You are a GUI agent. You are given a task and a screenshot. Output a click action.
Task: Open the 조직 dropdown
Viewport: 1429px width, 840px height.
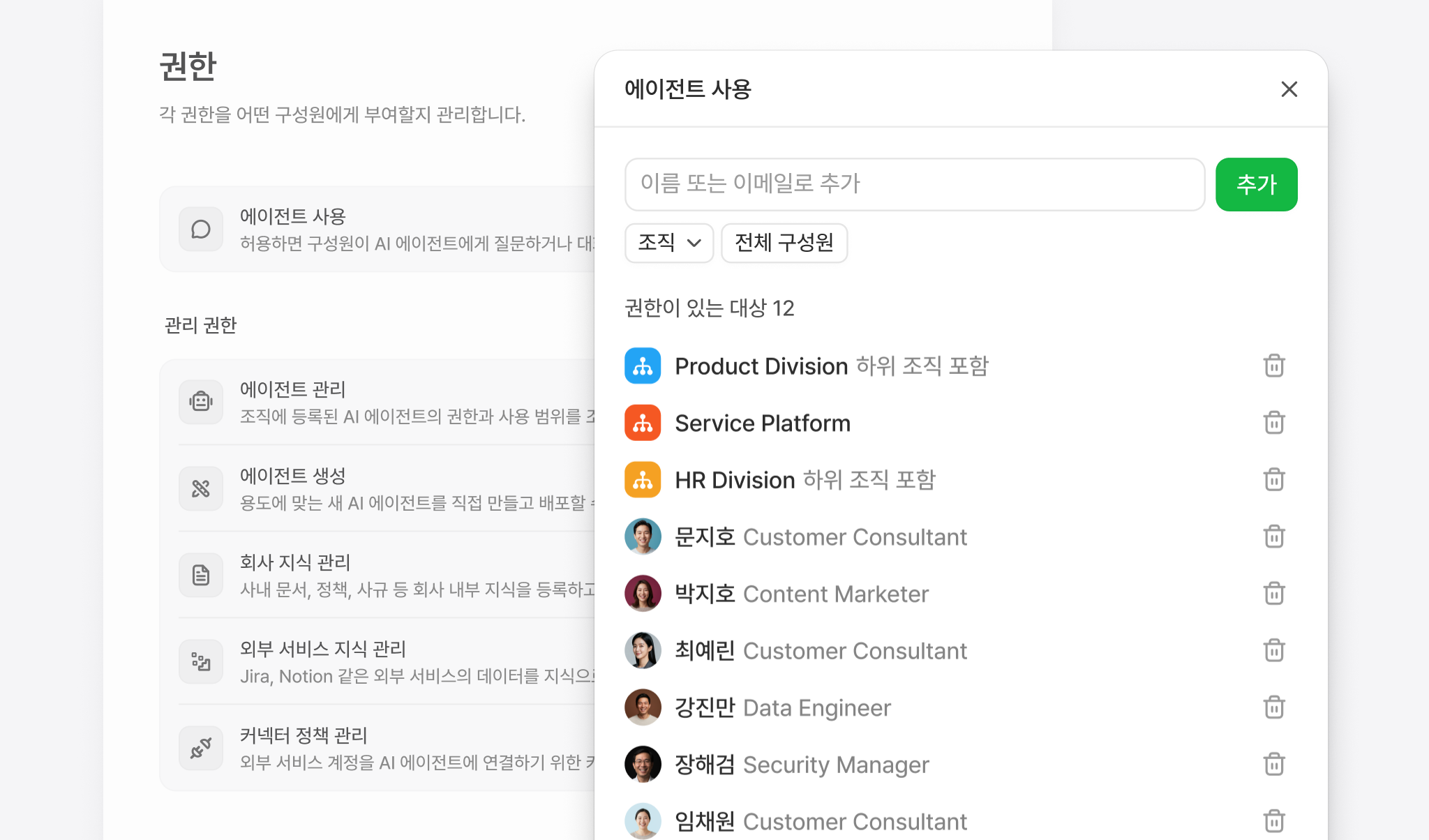(x=669, y=243)
